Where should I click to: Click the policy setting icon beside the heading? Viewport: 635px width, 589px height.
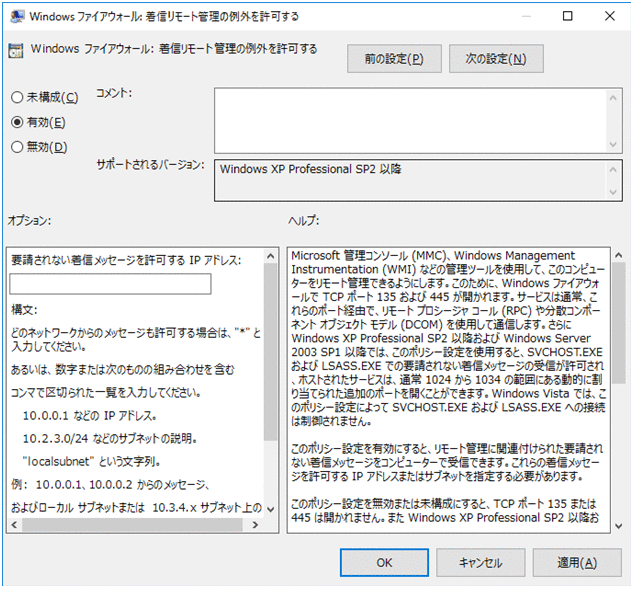pyautogui.click(x=16, y=51)
